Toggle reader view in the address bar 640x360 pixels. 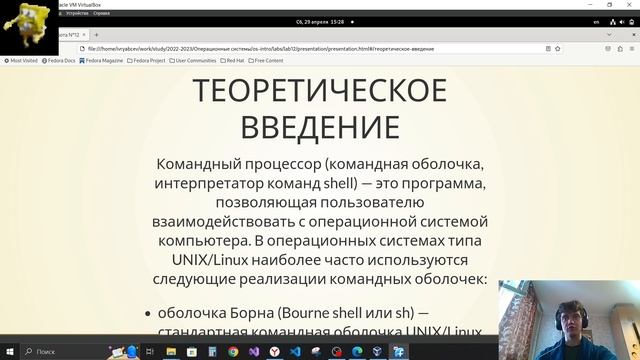[548, 49]
